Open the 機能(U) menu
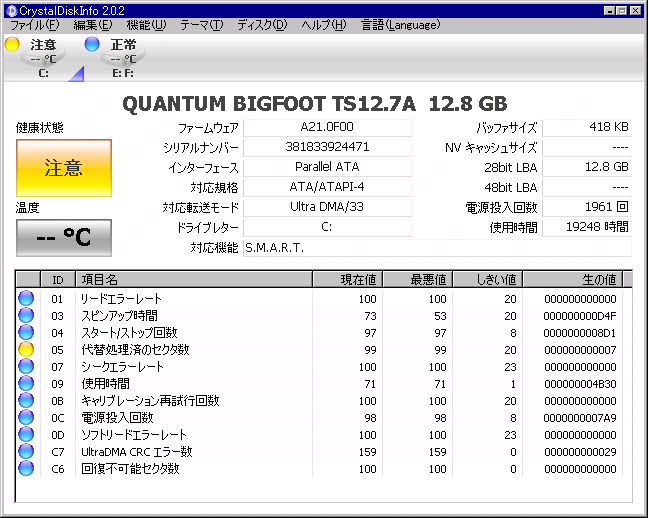This screenshot has height=518, width=648. (146, 25)
